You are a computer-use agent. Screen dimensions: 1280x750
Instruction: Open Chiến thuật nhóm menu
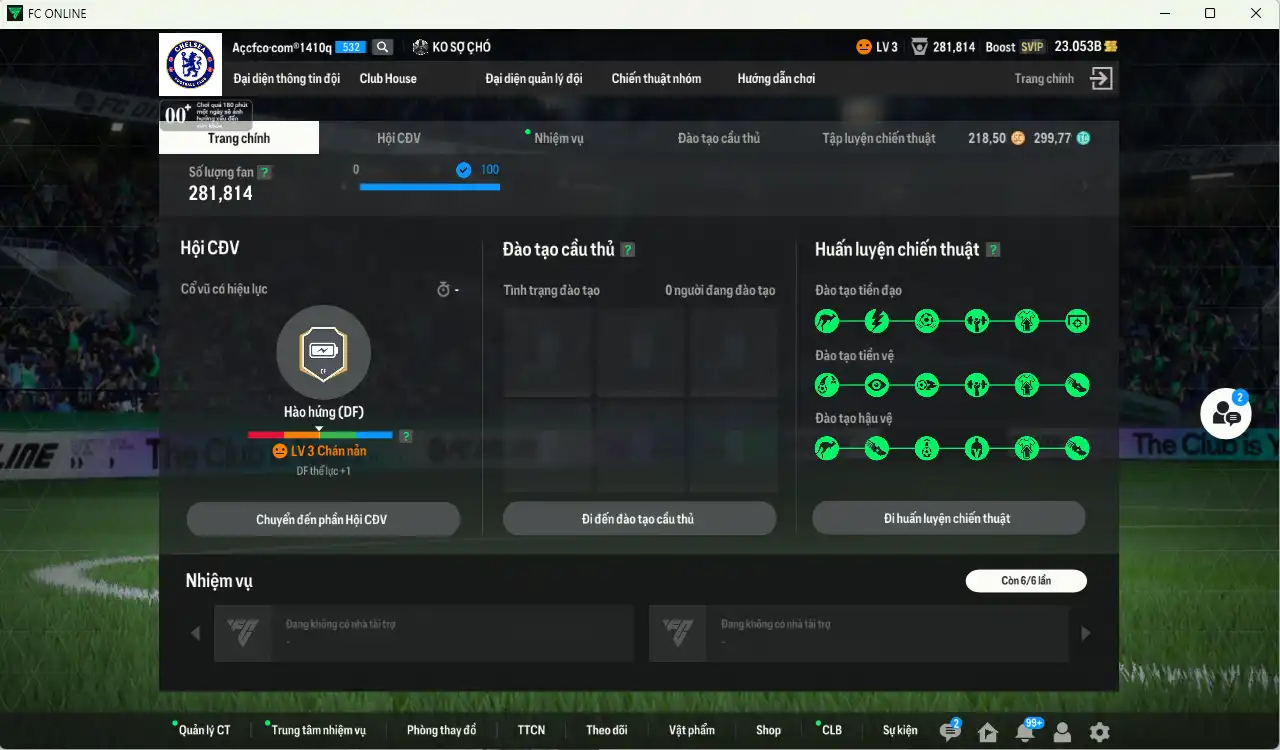[656, 78]
